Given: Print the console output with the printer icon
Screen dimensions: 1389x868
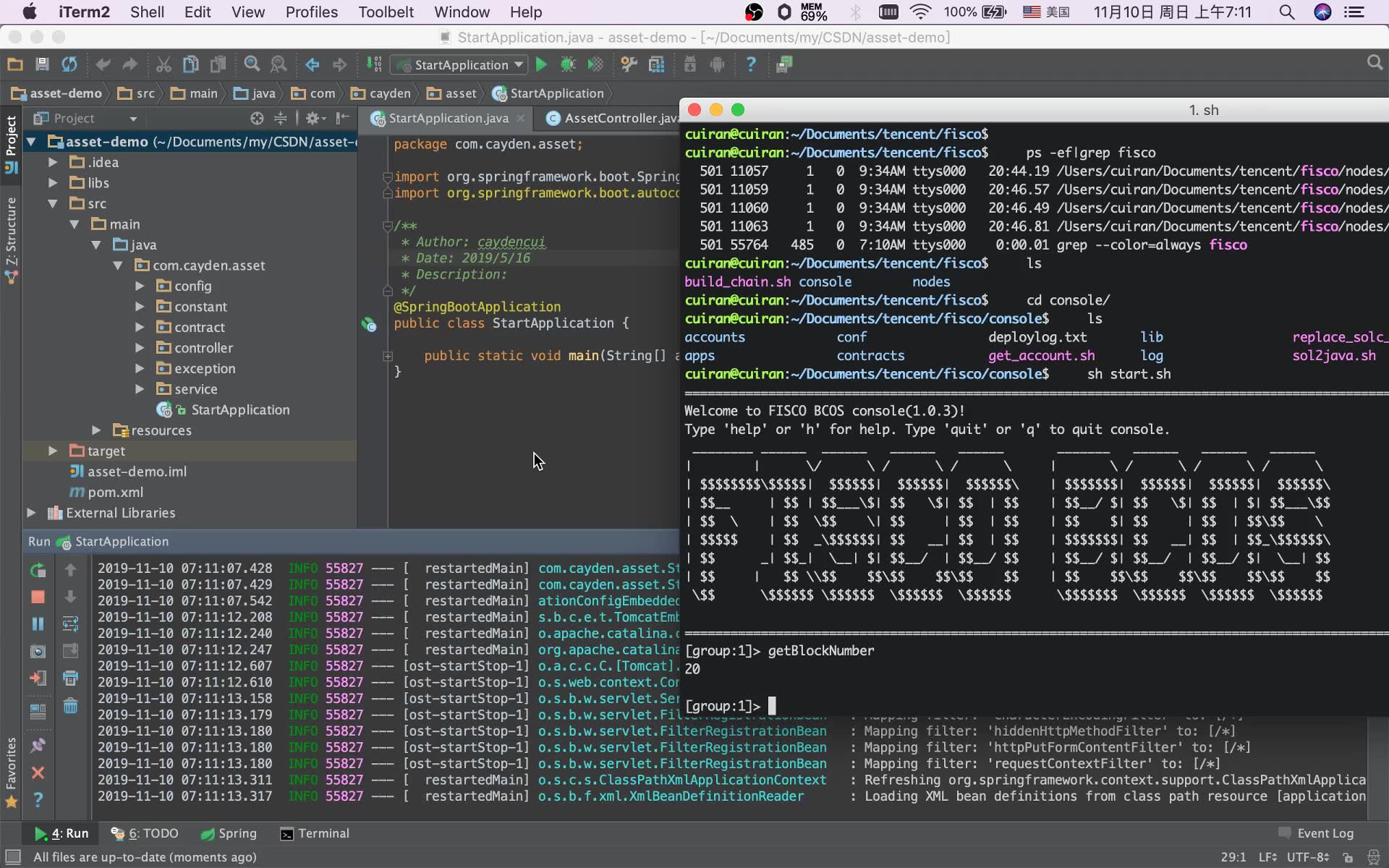Looking at the screenshot, I should point(70,678).
